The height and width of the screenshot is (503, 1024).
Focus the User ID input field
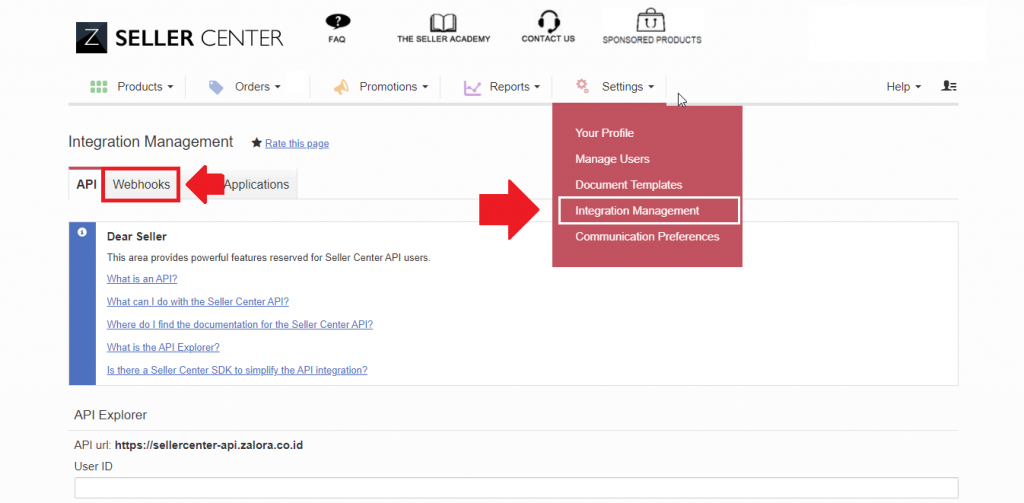tap(516, 488)
